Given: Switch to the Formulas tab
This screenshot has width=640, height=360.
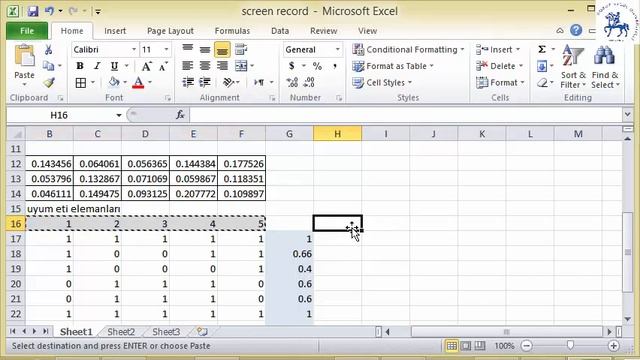Looking at the screenshot, I should [232, 31].
